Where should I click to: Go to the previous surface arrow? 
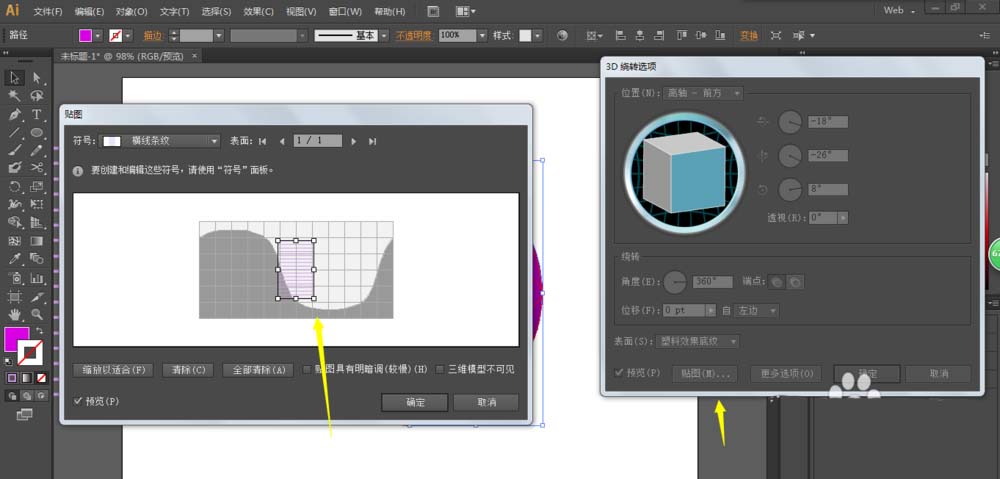[x=281, y=141]
